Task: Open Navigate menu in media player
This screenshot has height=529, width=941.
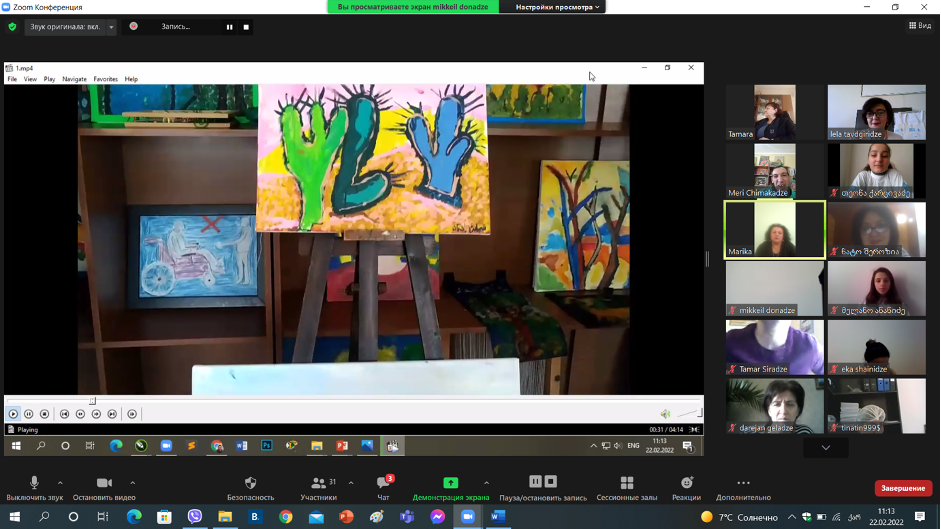Action: coord(74,79)
